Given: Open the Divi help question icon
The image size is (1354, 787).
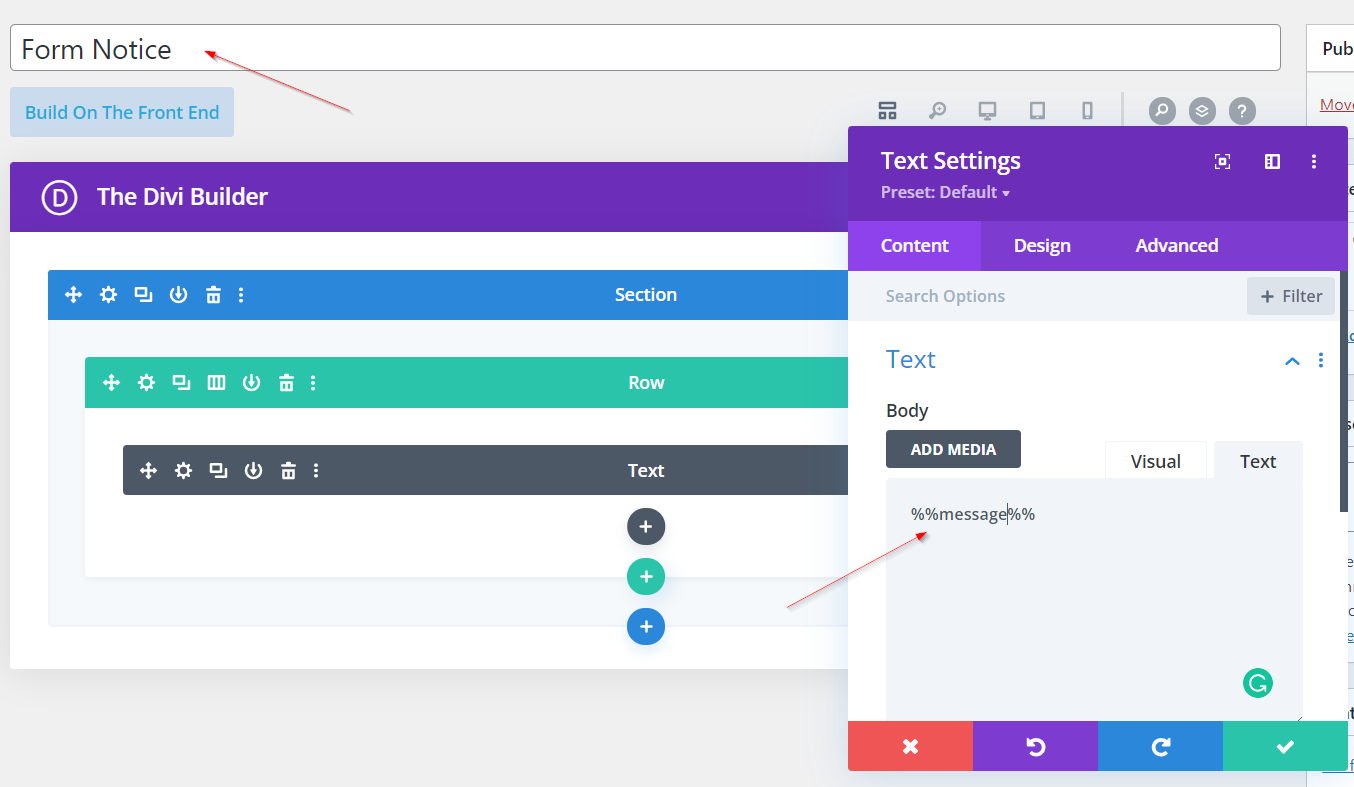Looking at the screenshot, I should pyautogui.click(x=1242, y=111).
